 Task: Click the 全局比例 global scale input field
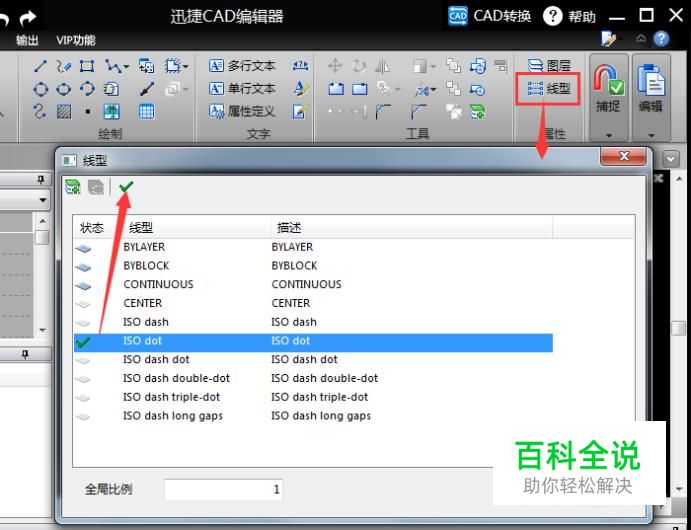tap(223, 489)
